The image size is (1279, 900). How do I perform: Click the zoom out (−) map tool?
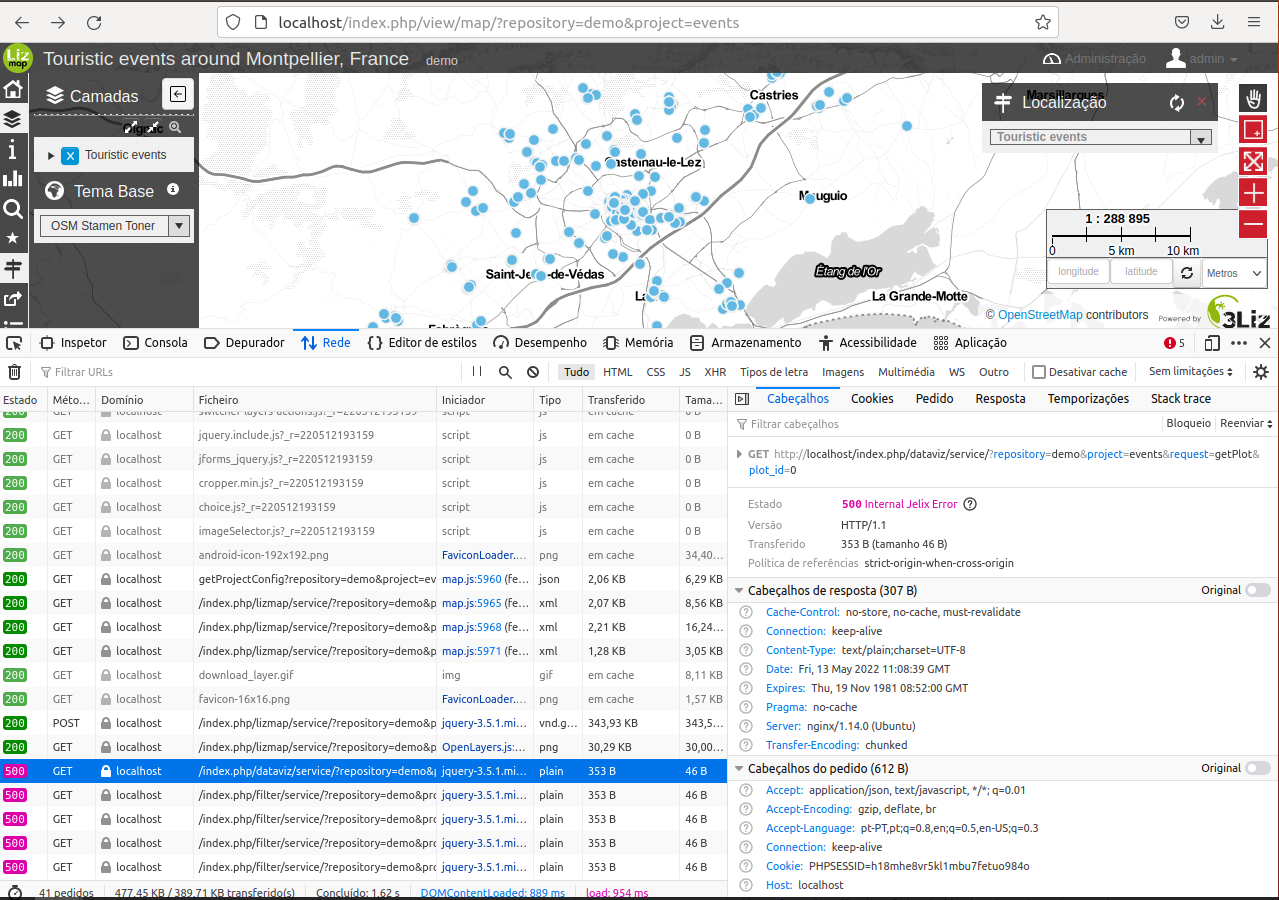[x=1253, y=225]
